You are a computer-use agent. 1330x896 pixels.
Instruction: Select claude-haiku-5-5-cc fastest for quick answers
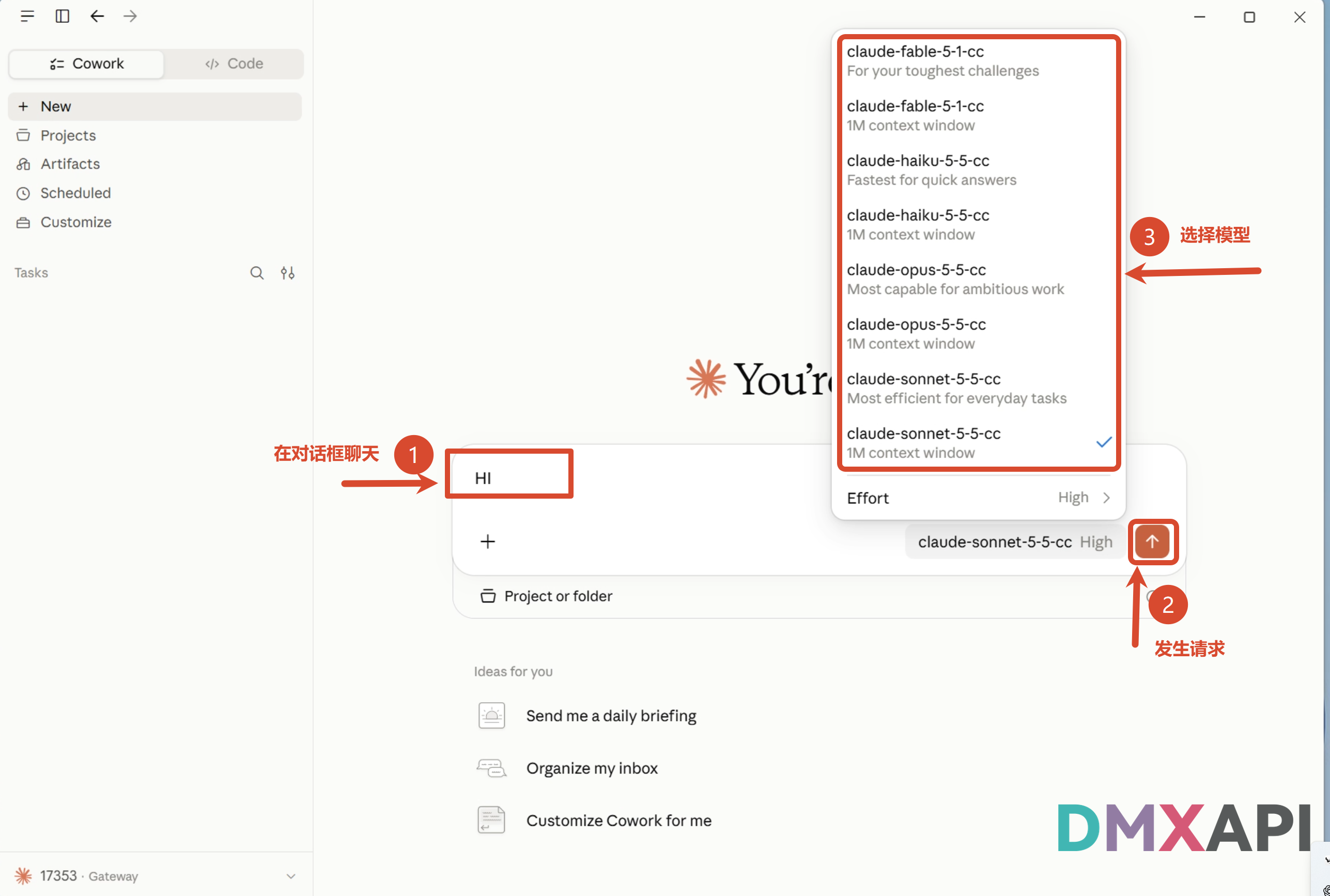[x=979, y=171]
